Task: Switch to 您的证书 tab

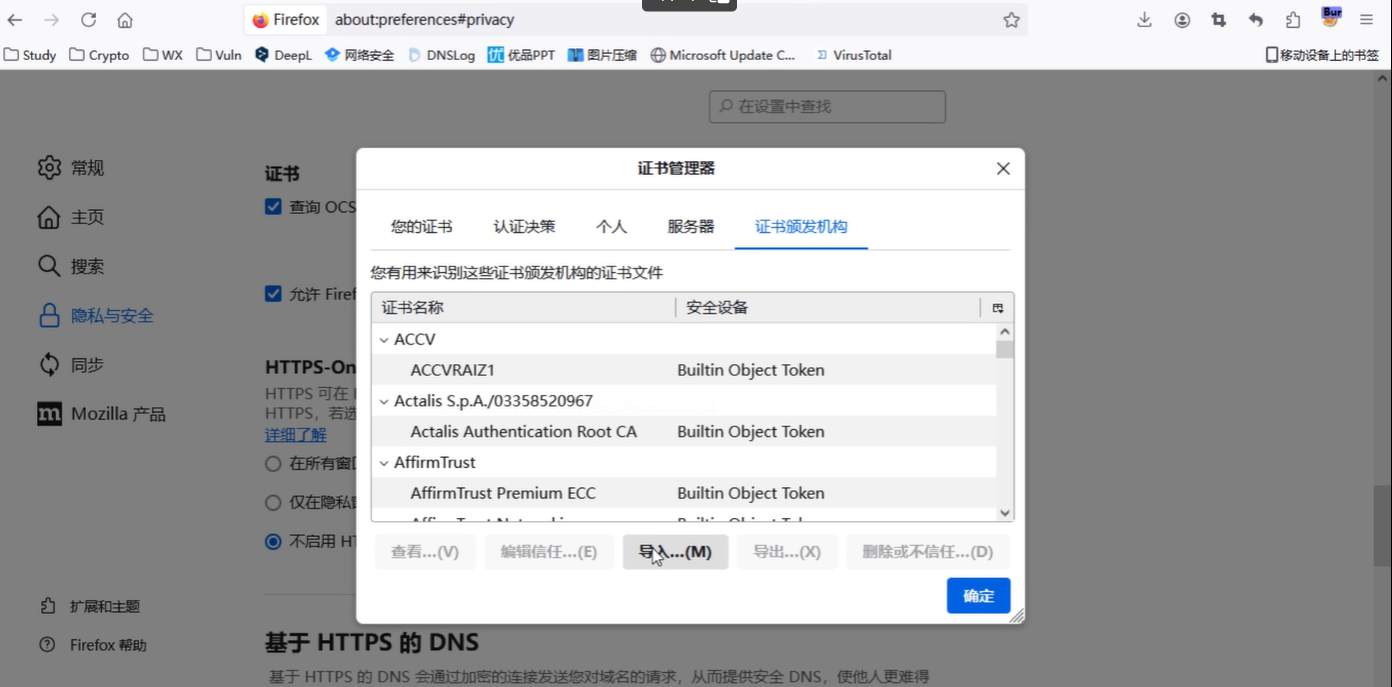Action: coord(421,227)
